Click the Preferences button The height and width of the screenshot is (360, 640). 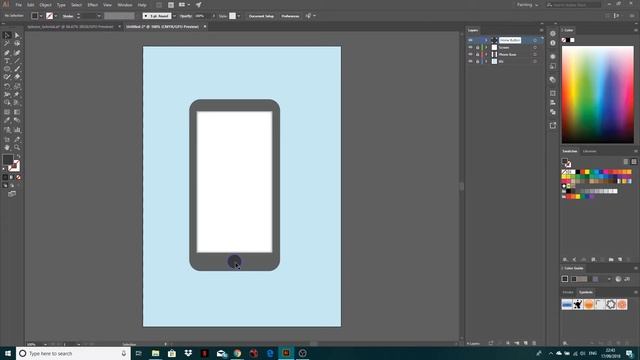coord(290,16)
